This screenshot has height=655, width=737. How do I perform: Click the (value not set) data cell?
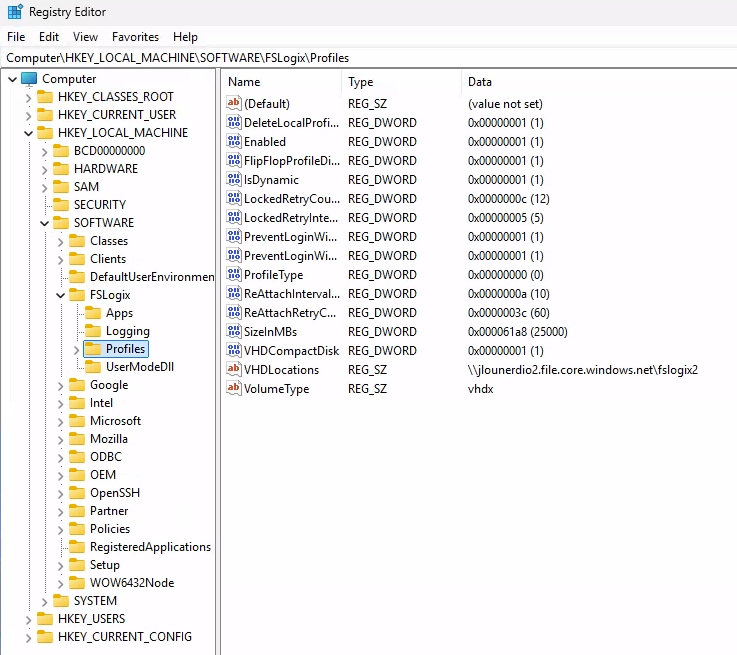[505, 103]
